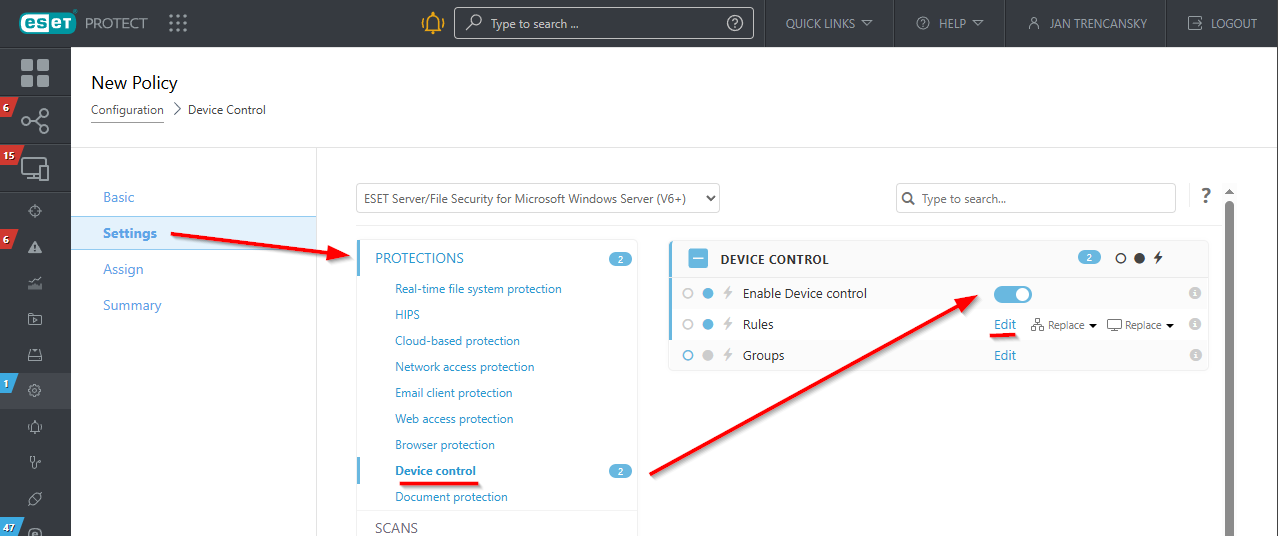Open the ESET PROTECT logo home
The width and height of the screenshot is (1278, 536).
click(83, 23)
